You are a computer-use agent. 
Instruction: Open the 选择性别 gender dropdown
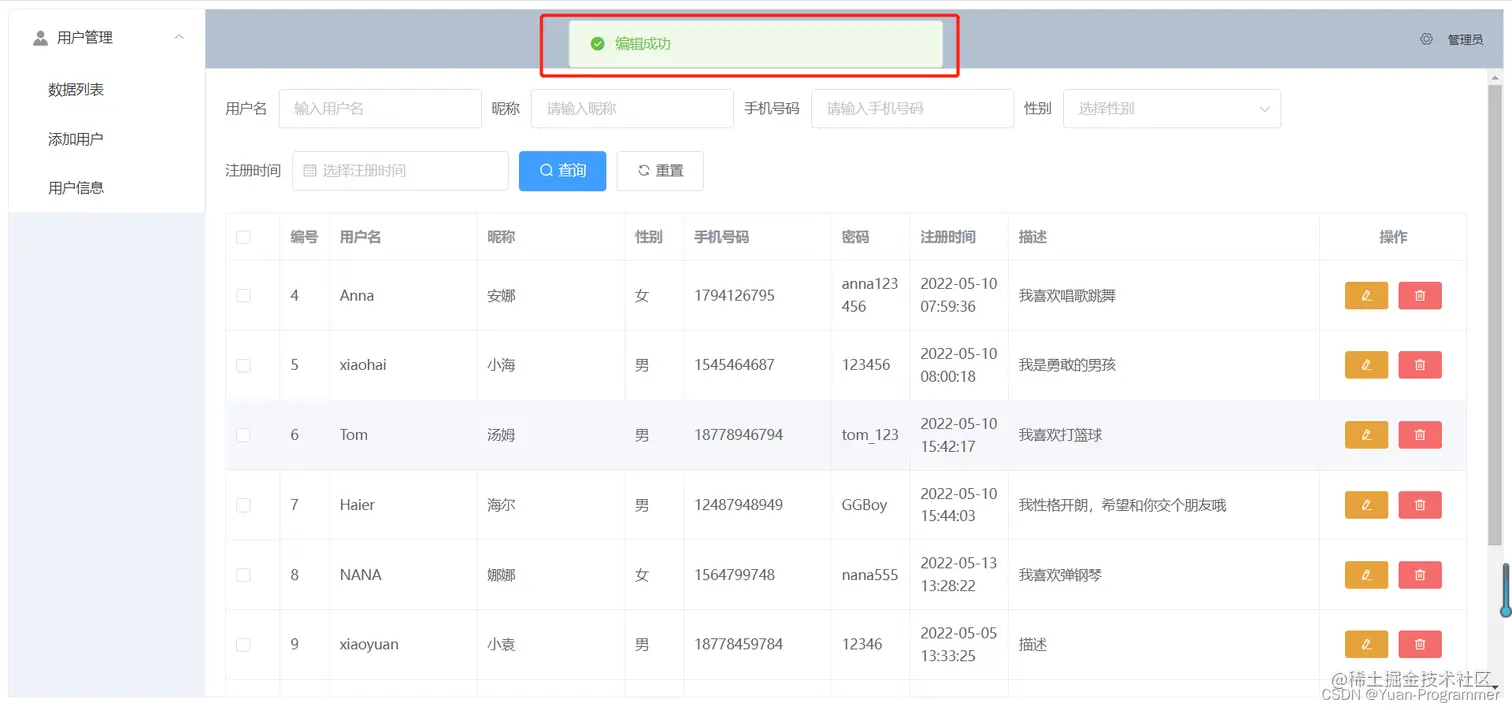pyautogui.click(x=1171, y=108)
